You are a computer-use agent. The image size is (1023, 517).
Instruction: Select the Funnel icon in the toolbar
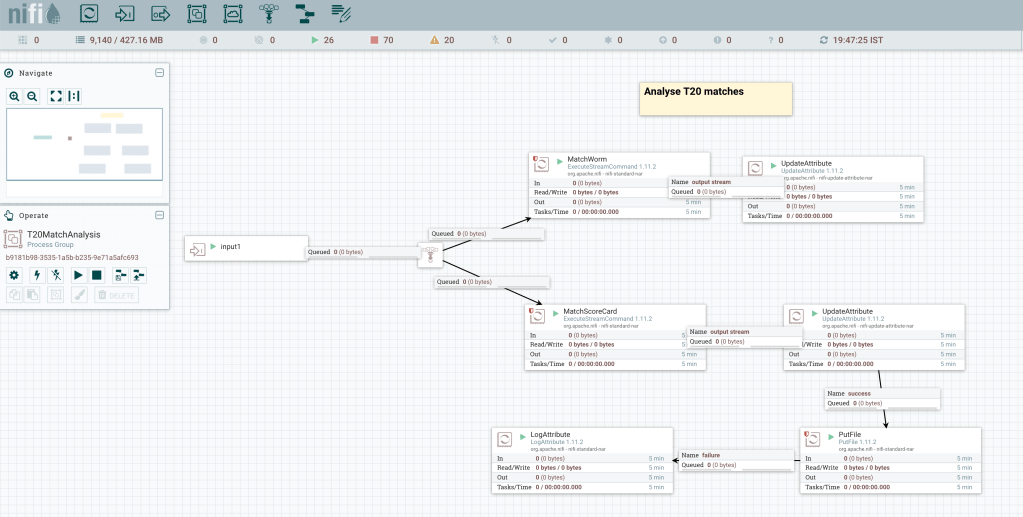(x=269, y=14)
